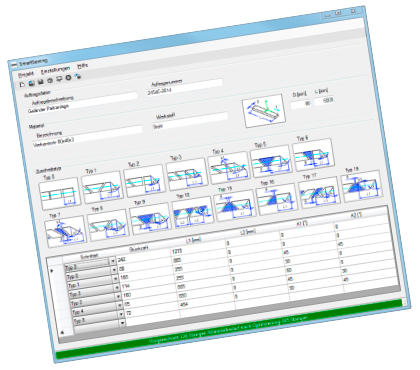Image resolution: width=420 pixels, height=370 pixels.
Task: Expand the first row's cut type dropdown
Action: [x=113, y=261]
